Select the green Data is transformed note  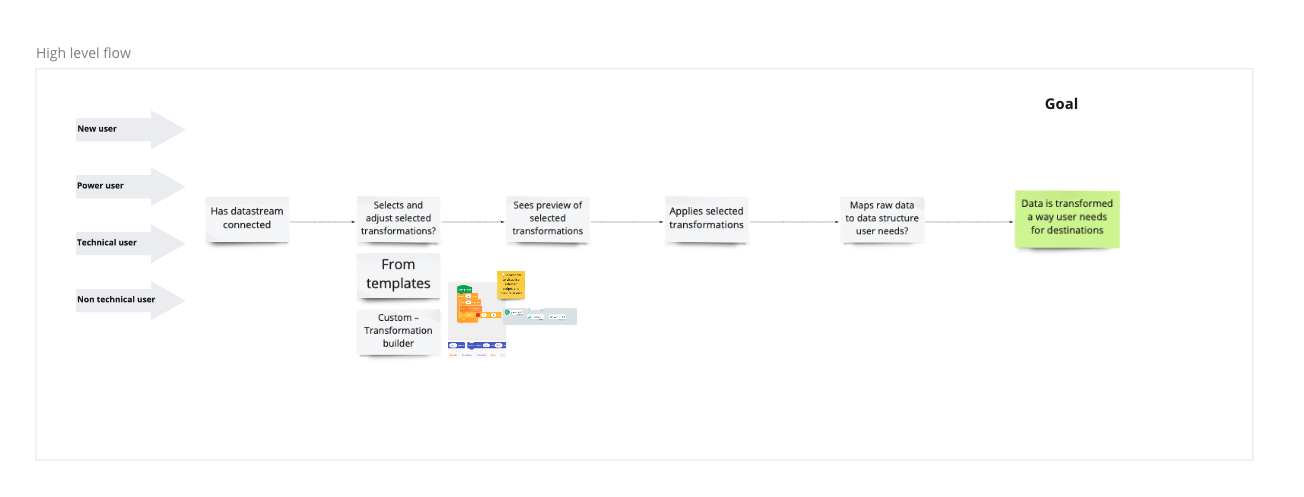(x=1066, y=217)
